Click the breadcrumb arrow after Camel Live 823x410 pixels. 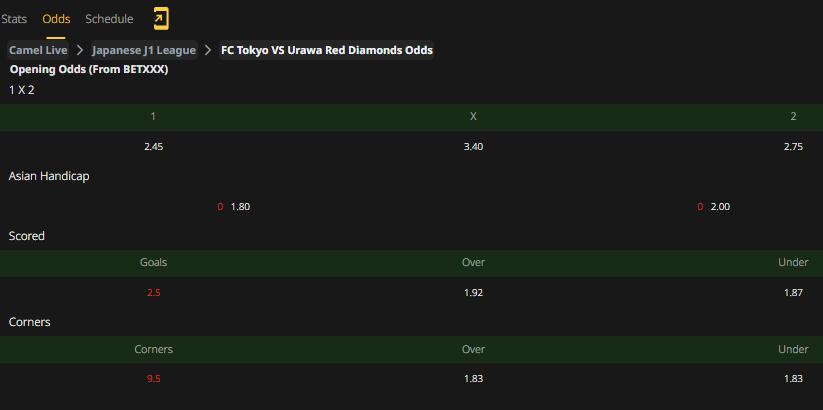pyautogui.click(x=80, y=50)
